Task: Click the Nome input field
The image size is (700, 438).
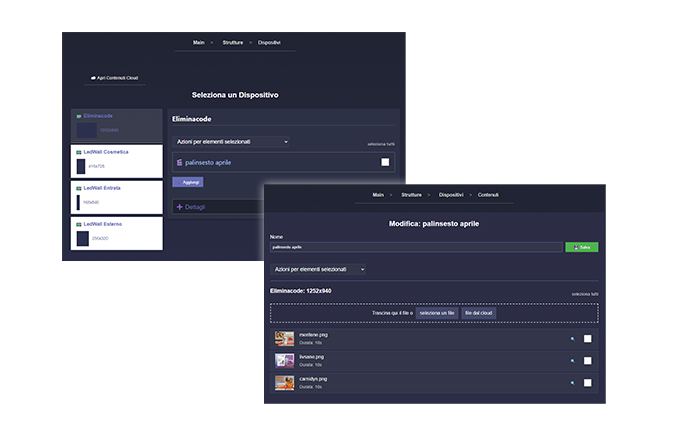Action: pyautogui.click(x=416, y=247)
